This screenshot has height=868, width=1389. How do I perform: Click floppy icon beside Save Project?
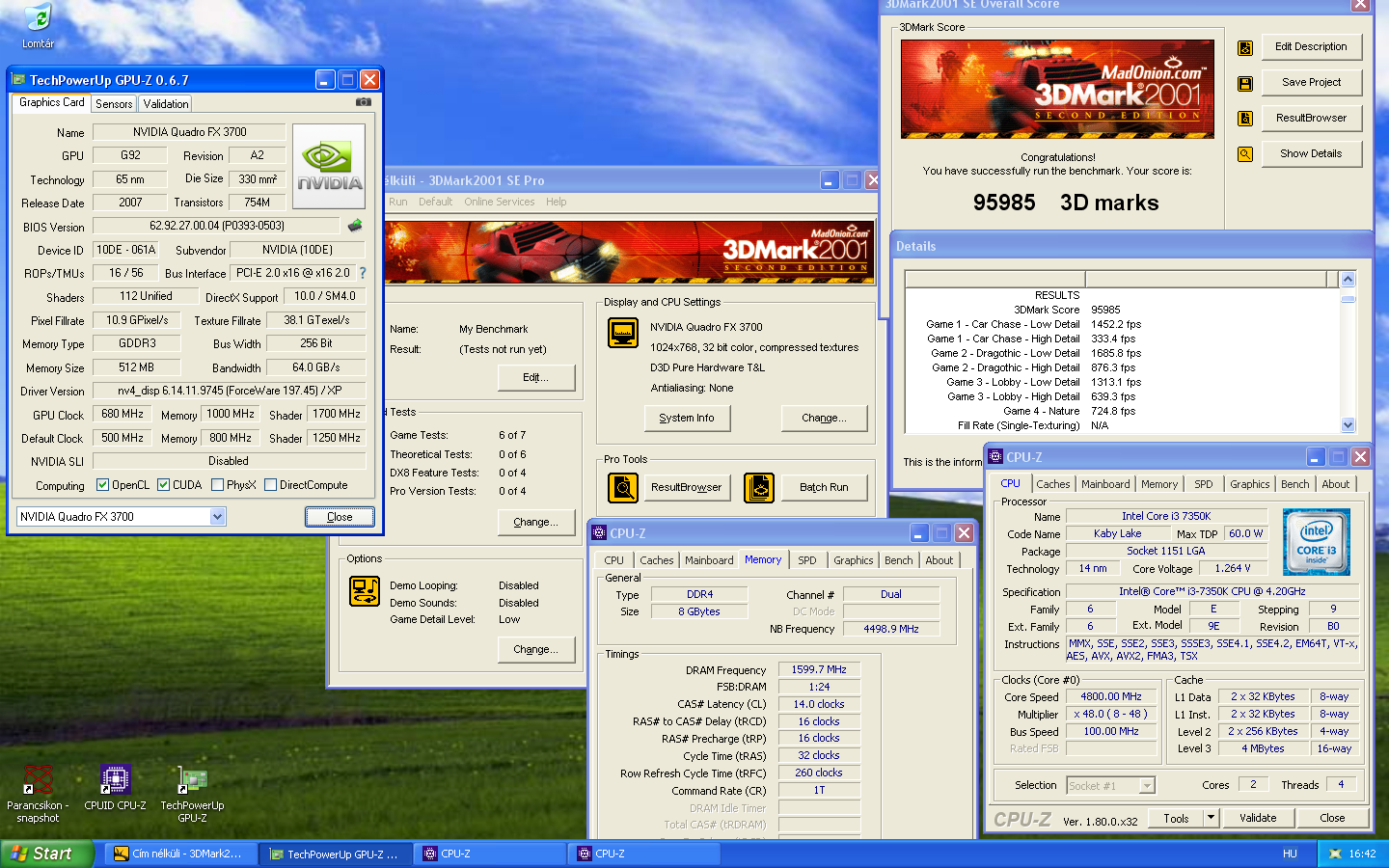point(1245,84)
